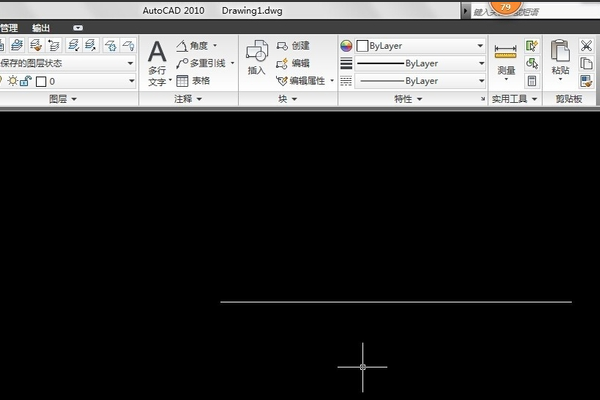The height and width of the screenshot is (400, 600).
Task: Open the 角度 dropdown arrow
Action: pos(215,46)
